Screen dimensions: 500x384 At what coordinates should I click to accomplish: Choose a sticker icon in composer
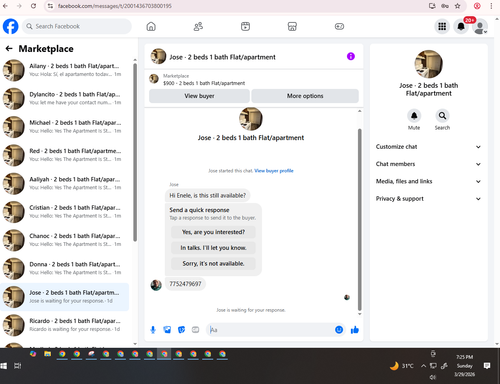(x=181, y=330)
